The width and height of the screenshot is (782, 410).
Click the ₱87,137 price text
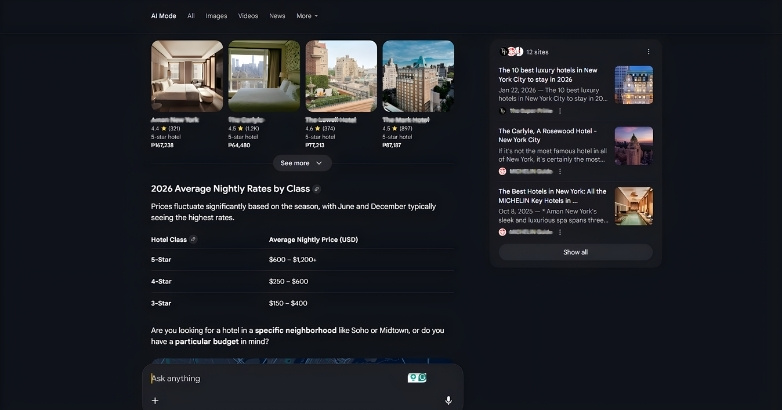click(x=391, y=145)
